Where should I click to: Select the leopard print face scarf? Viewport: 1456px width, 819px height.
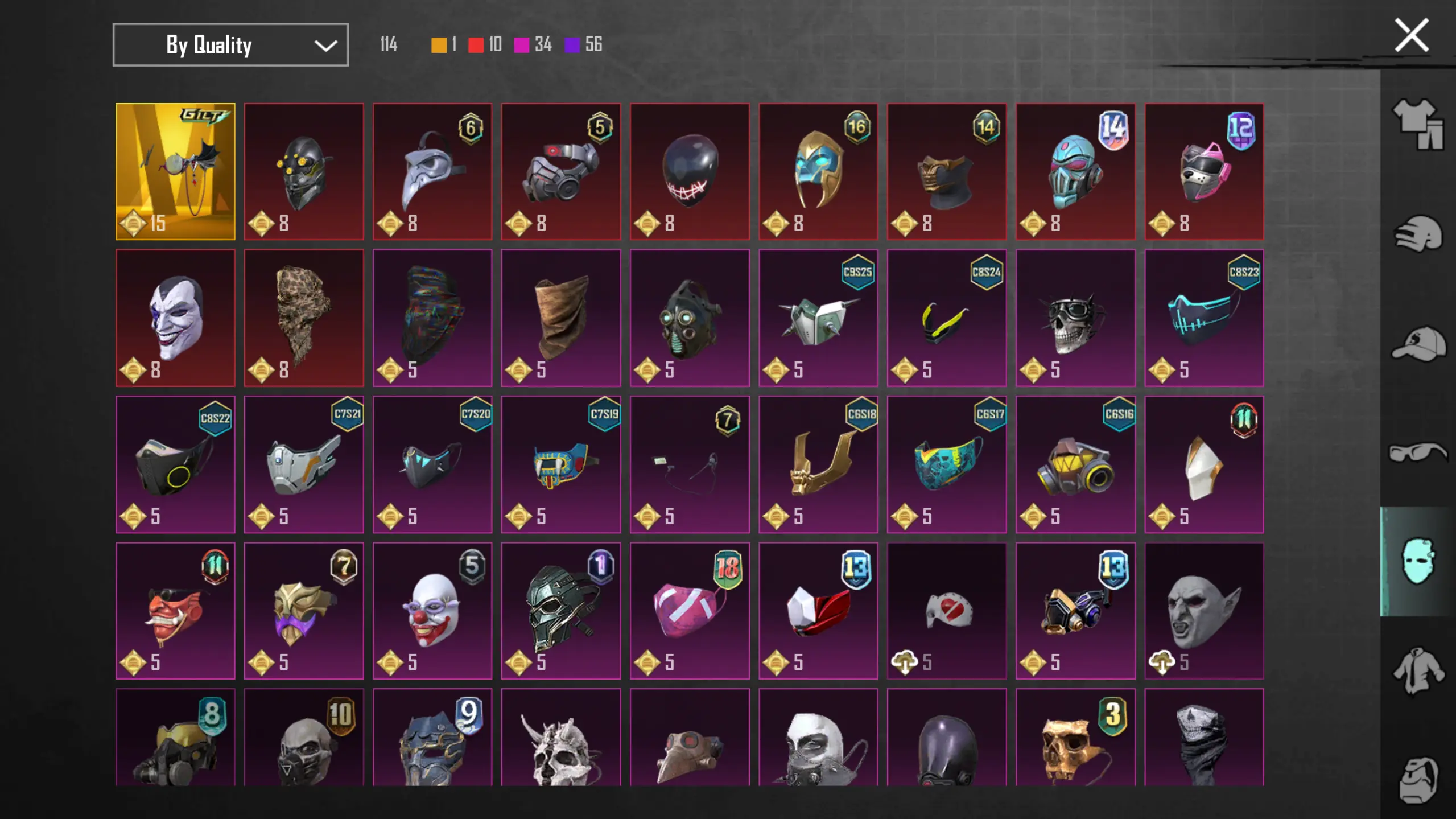(304, 318)
